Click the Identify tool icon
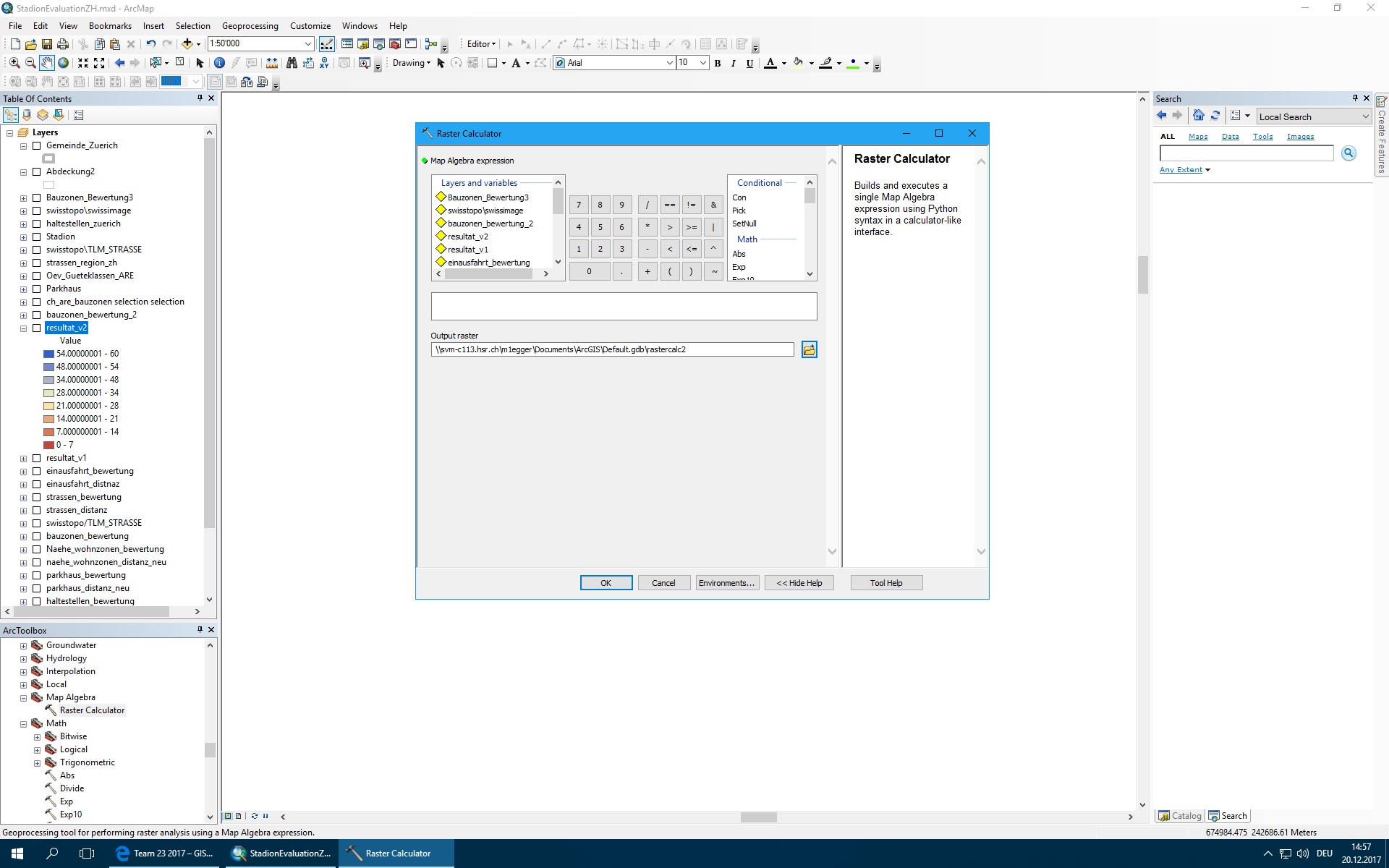 [219, 63]
